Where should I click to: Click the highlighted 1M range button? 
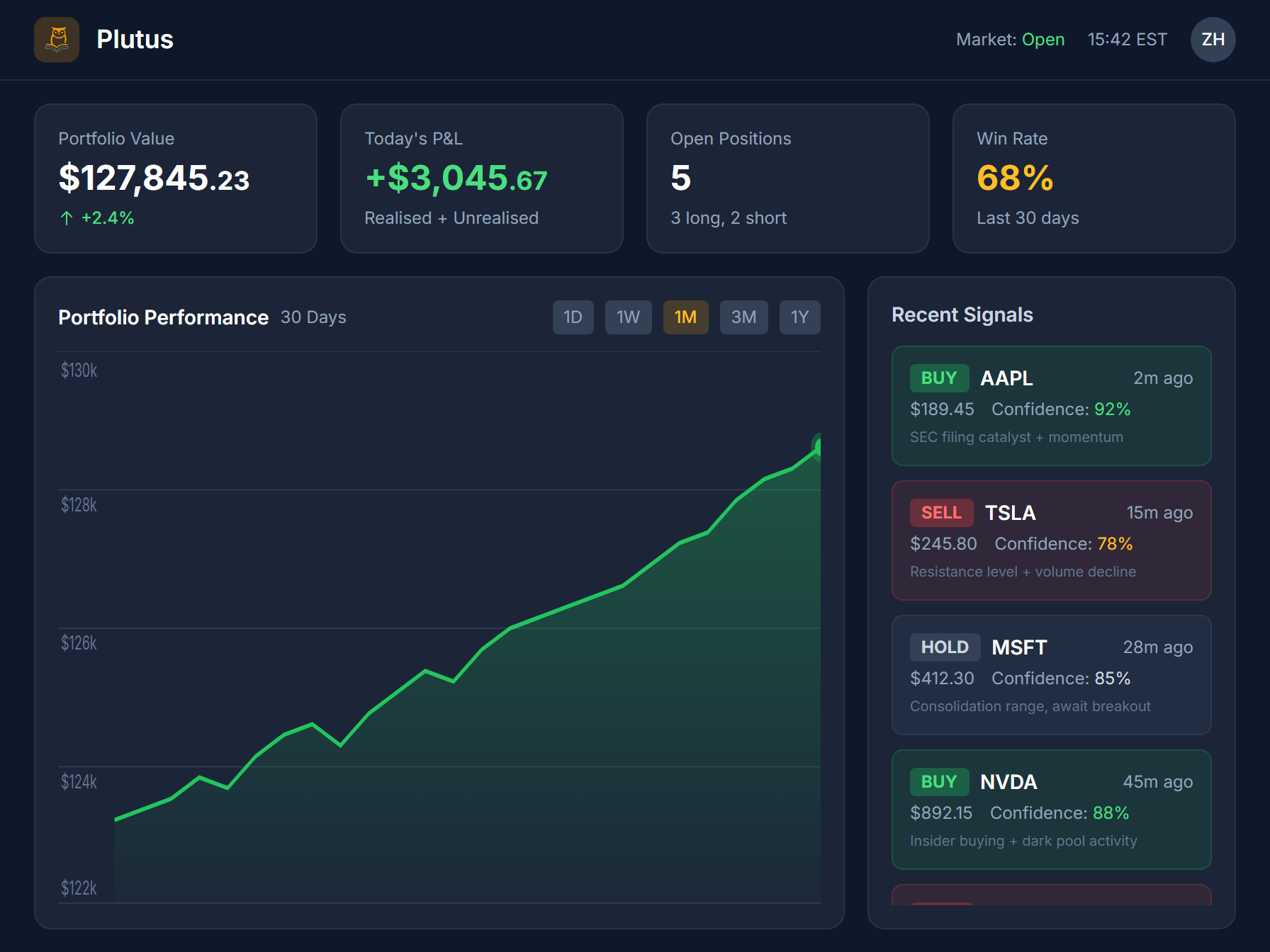(x=685, y=317)
